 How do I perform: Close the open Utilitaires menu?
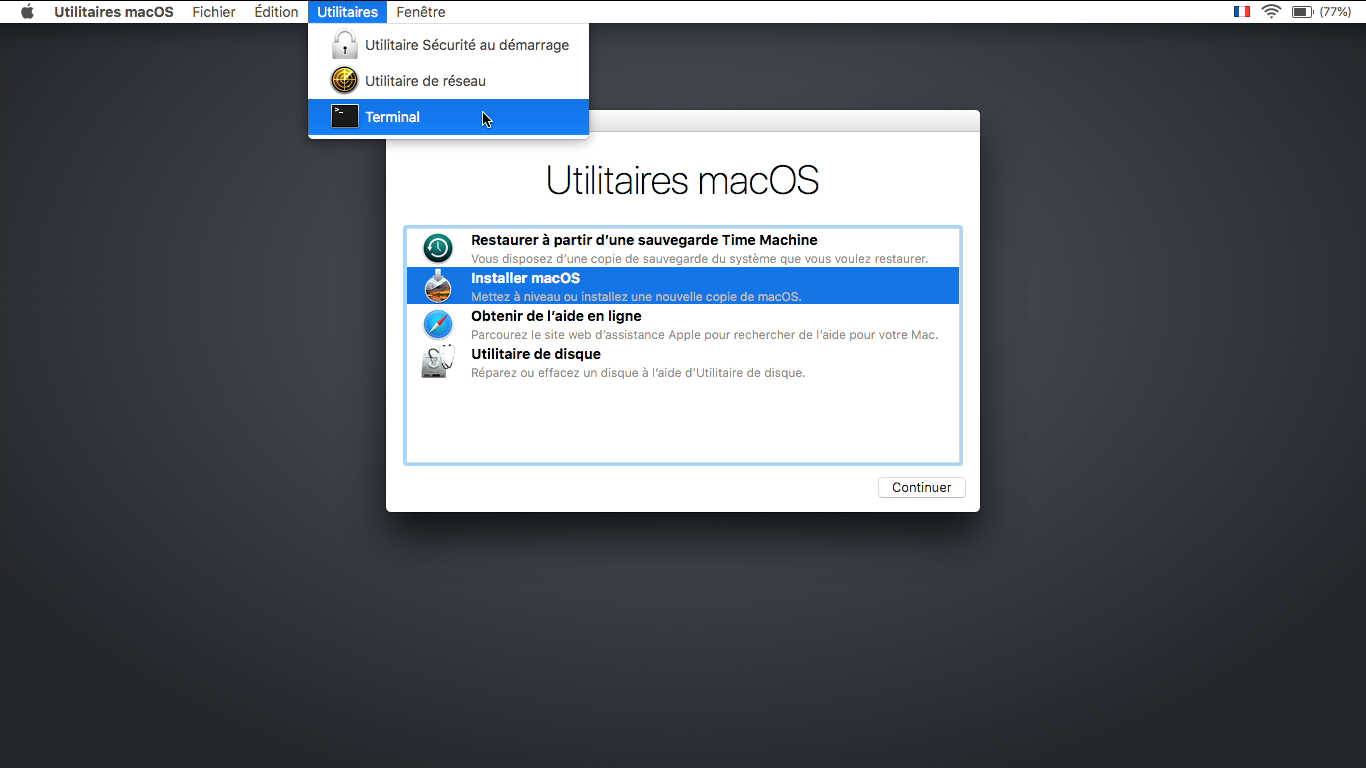[x=347, y=12]
